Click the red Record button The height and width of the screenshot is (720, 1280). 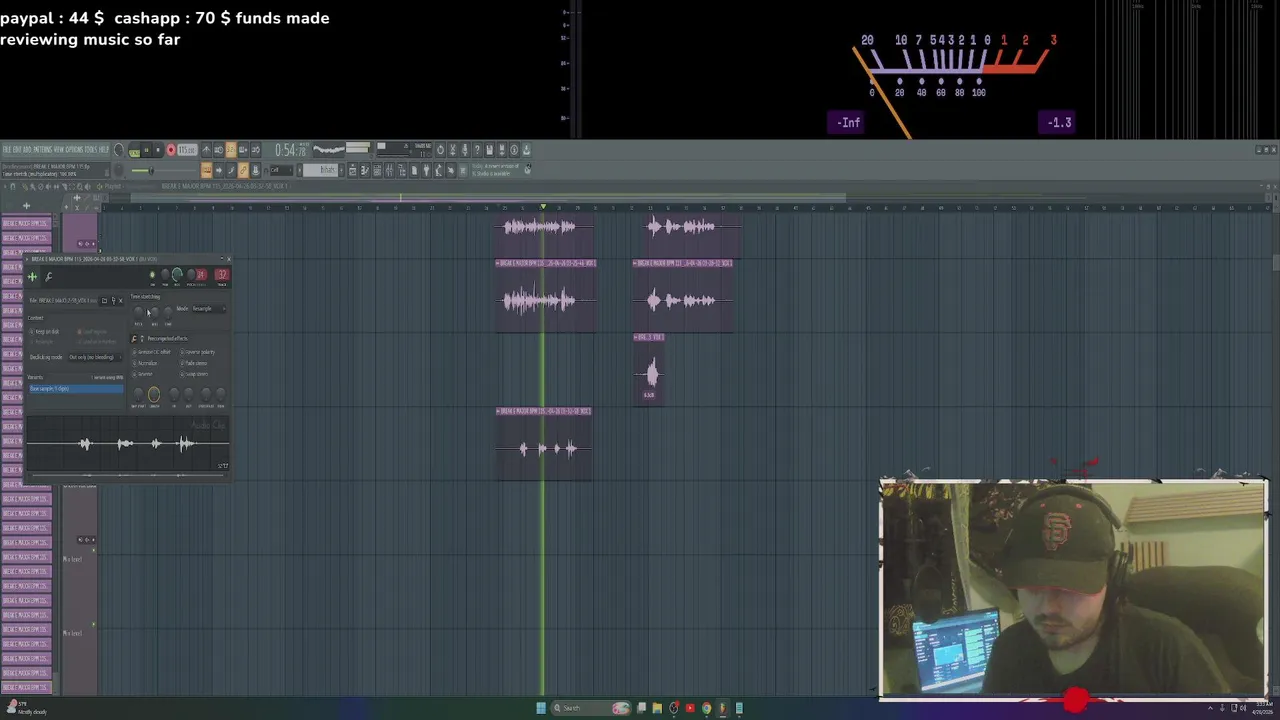point(171,149)
